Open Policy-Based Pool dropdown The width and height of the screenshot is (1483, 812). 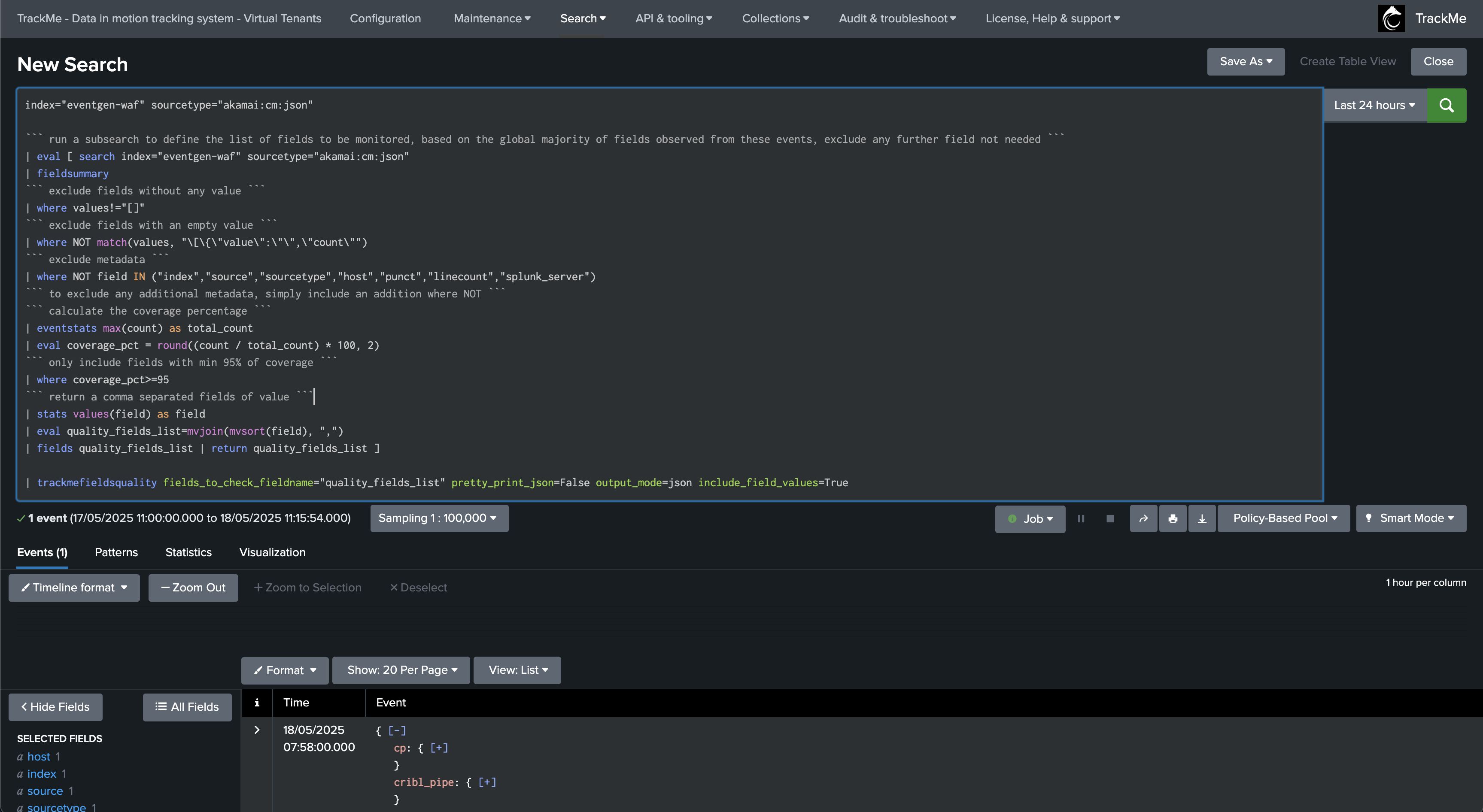(1284, 518)
